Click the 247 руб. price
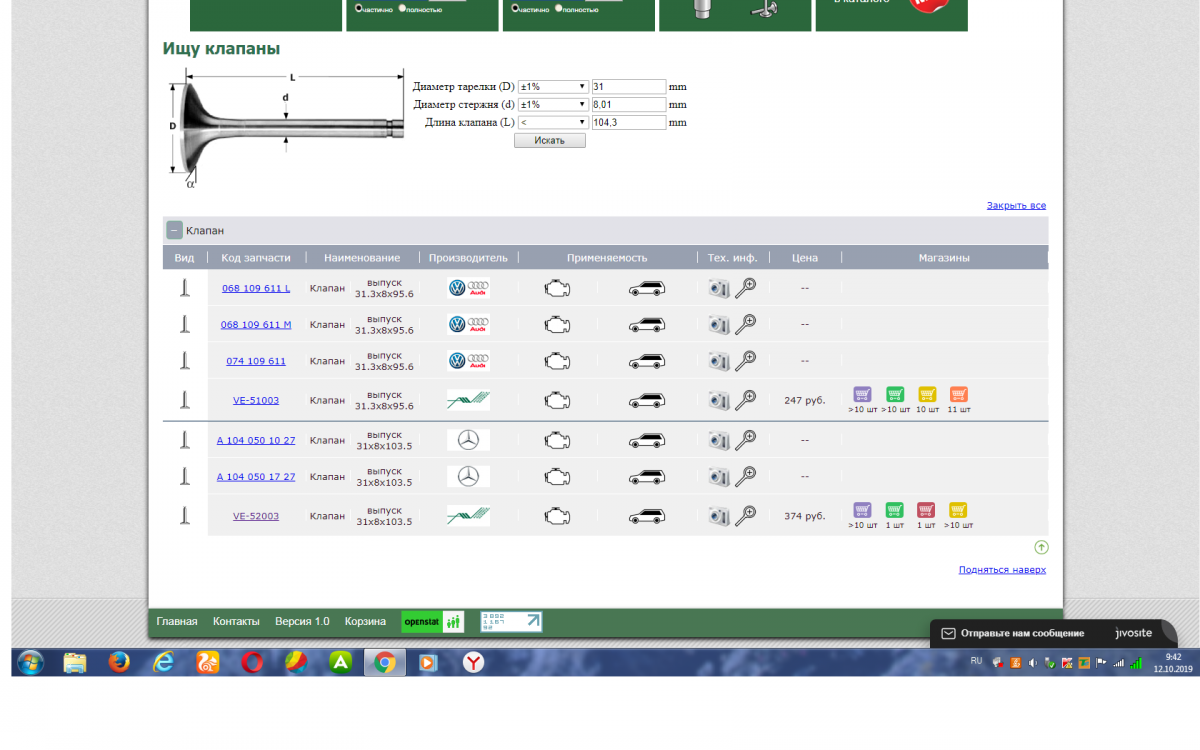Viewport: 1200px width, 750px height. point(805,400)
